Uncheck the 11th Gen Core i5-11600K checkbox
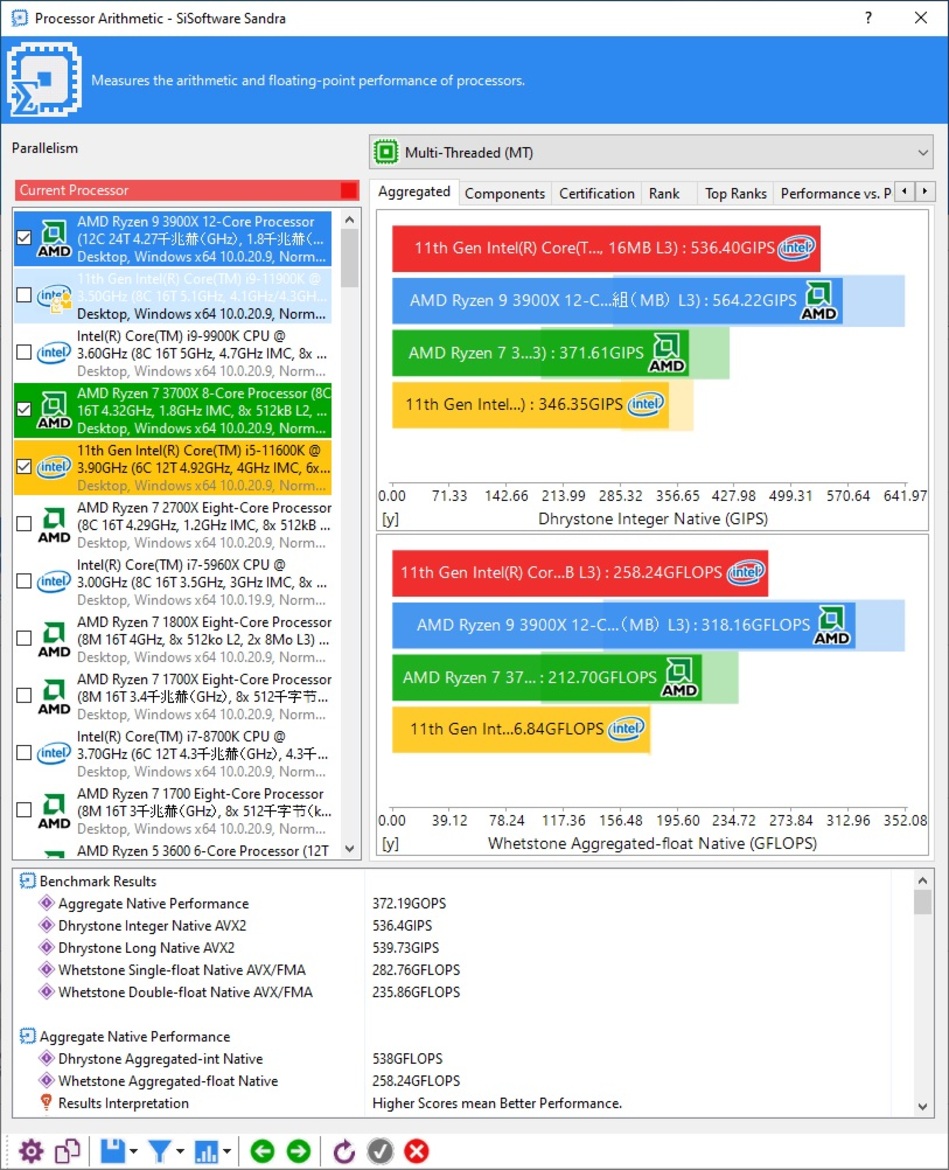 [x=24, y=466]
